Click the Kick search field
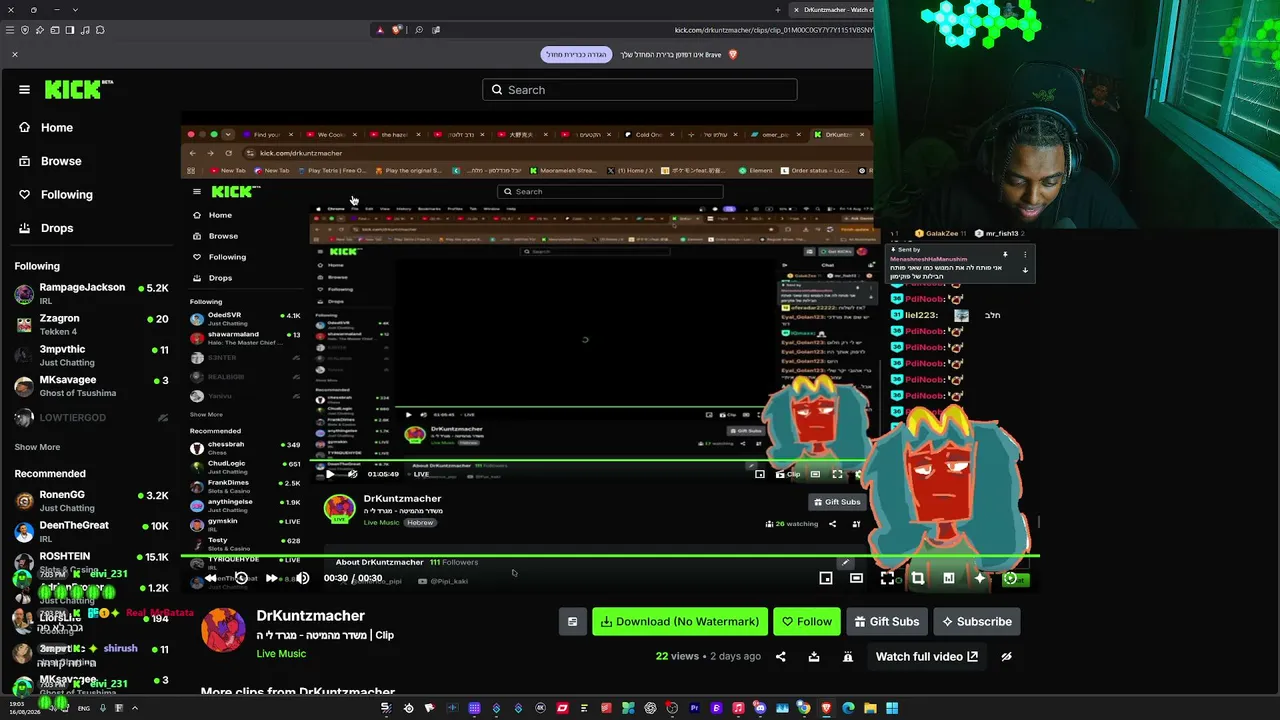Screen dimensions: 1280x720 click(x=639, y=90)
